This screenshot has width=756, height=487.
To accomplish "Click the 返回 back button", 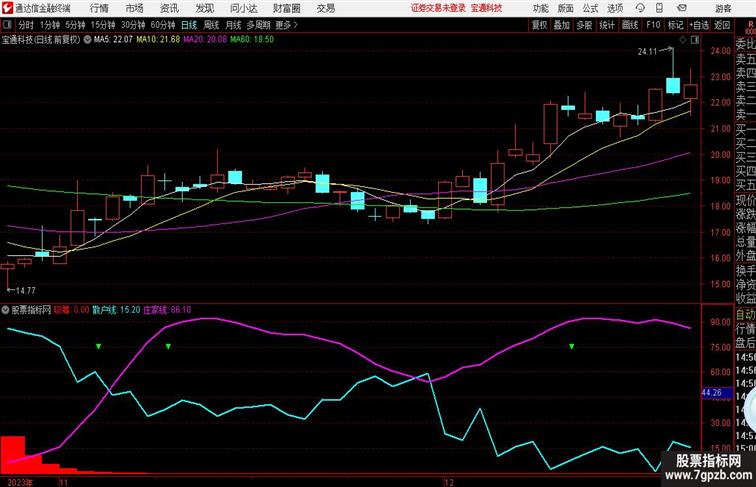I will tap(722, 25).
